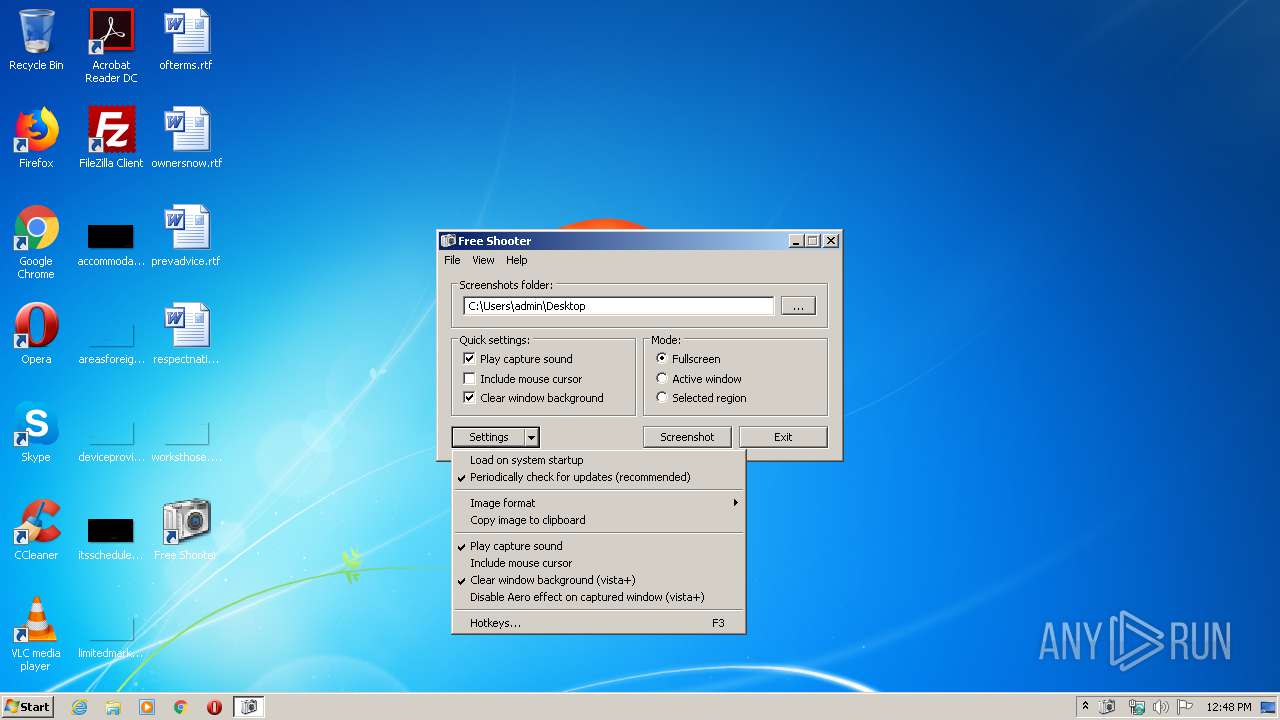Launch Skype from the desktop
The height and width of the screenshot is (720, 1280).
[x=36, y=432]
